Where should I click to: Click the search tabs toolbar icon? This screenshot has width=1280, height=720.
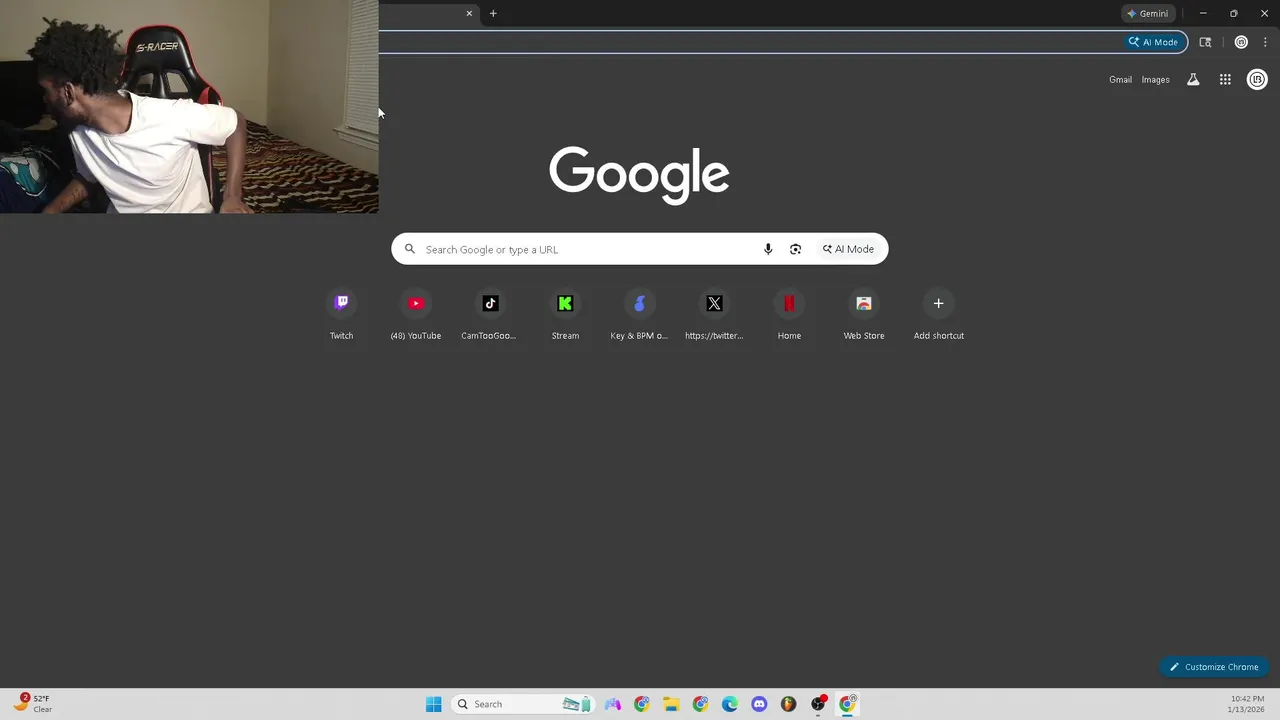(1205, 42)
